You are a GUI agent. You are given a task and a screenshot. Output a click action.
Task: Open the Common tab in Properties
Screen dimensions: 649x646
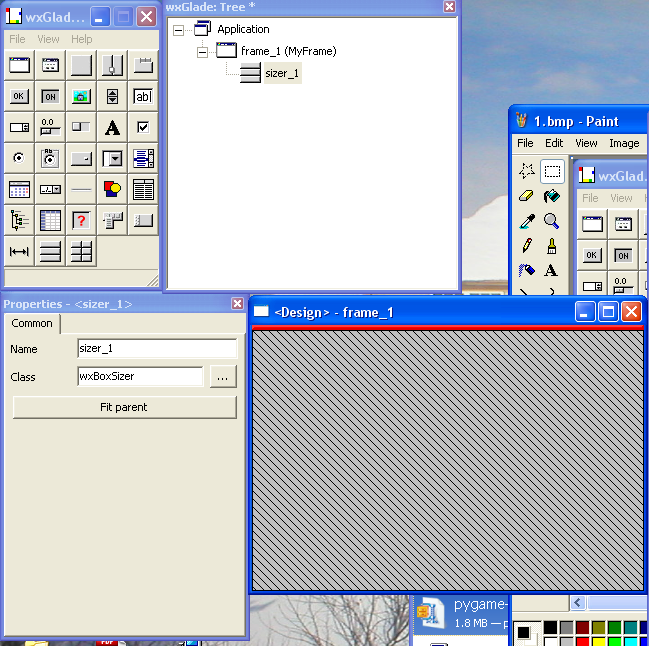pos(32,323)
